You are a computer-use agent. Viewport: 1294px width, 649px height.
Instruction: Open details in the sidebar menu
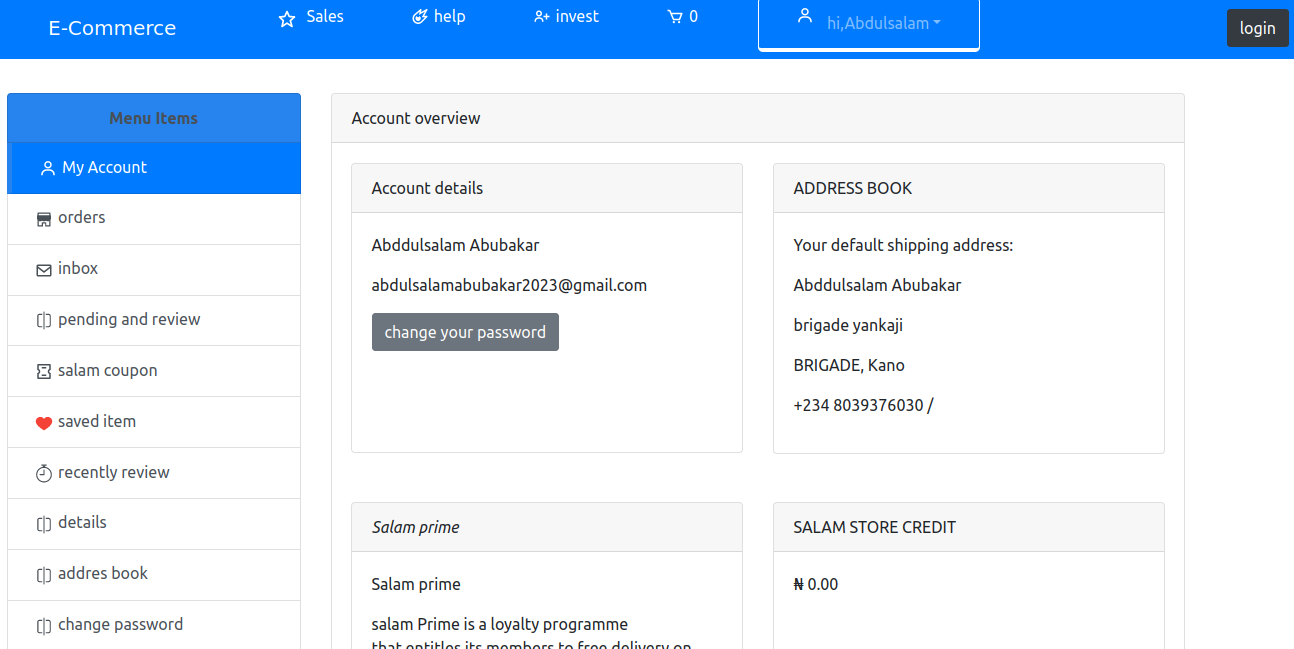(154, 524)
